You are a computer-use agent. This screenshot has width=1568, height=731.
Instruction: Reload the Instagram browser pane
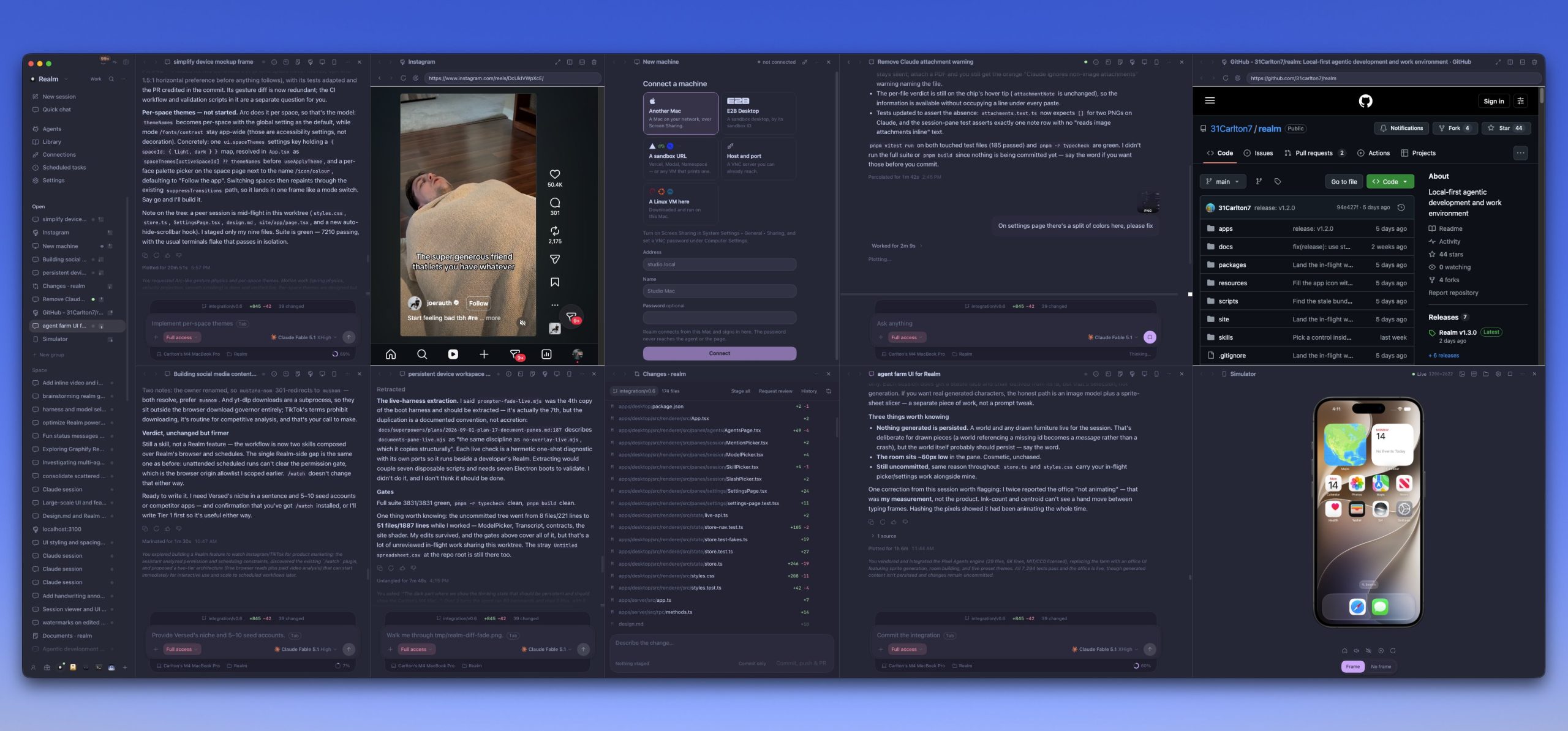pyautogui.click(x=403, y=78)
